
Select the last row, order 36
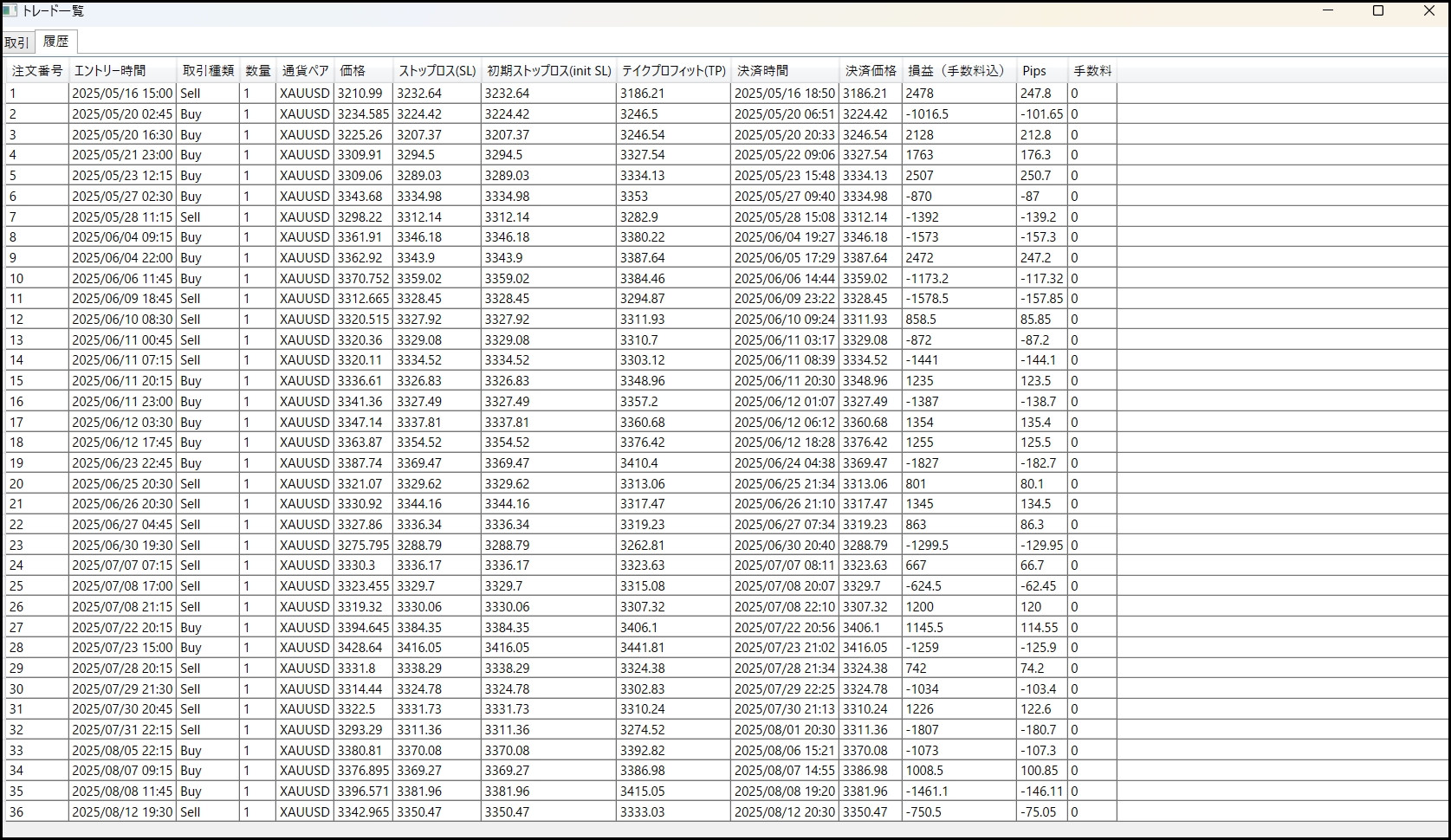(x=36, y=812)
